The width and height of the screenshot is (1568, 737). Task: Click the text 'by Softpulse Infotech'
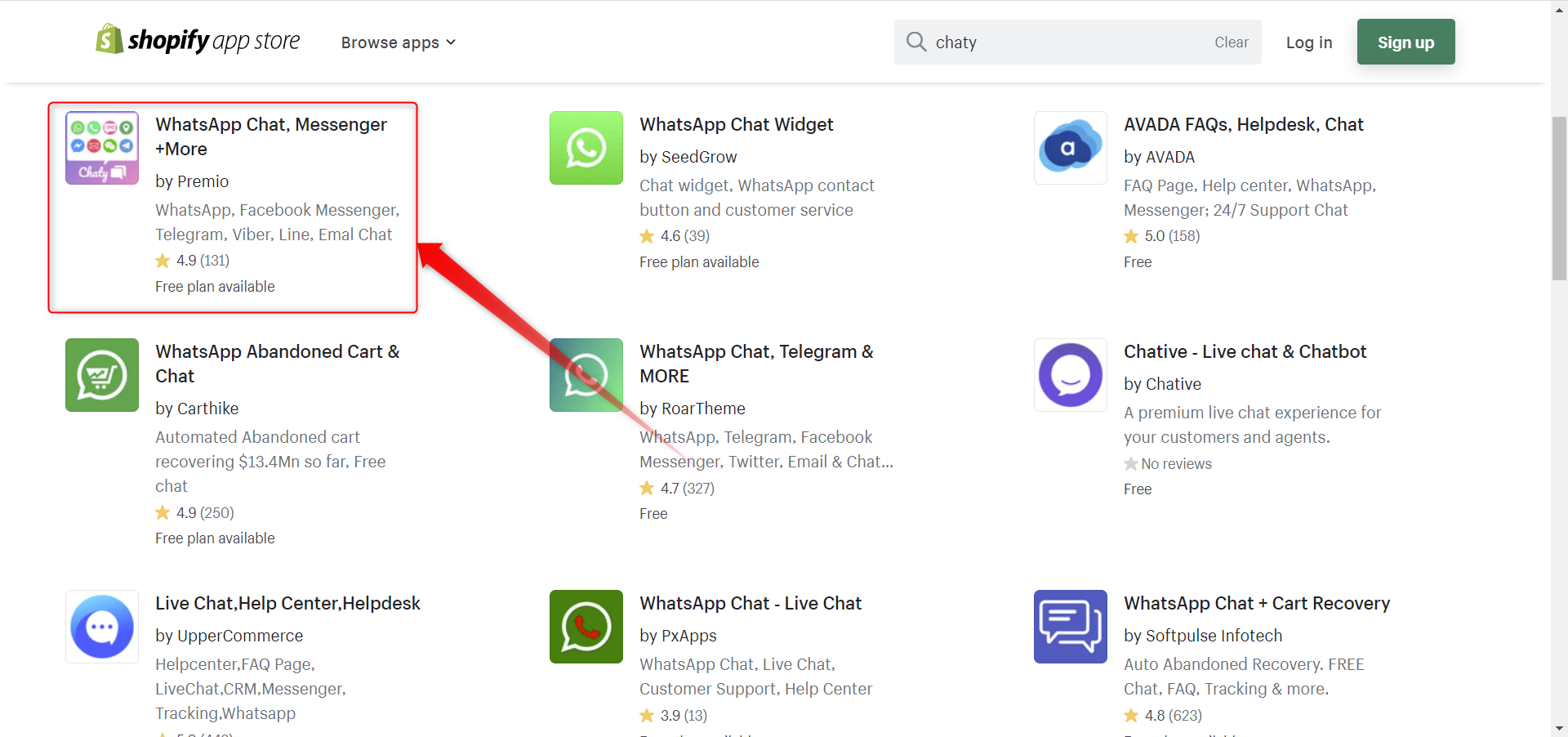1202,636
